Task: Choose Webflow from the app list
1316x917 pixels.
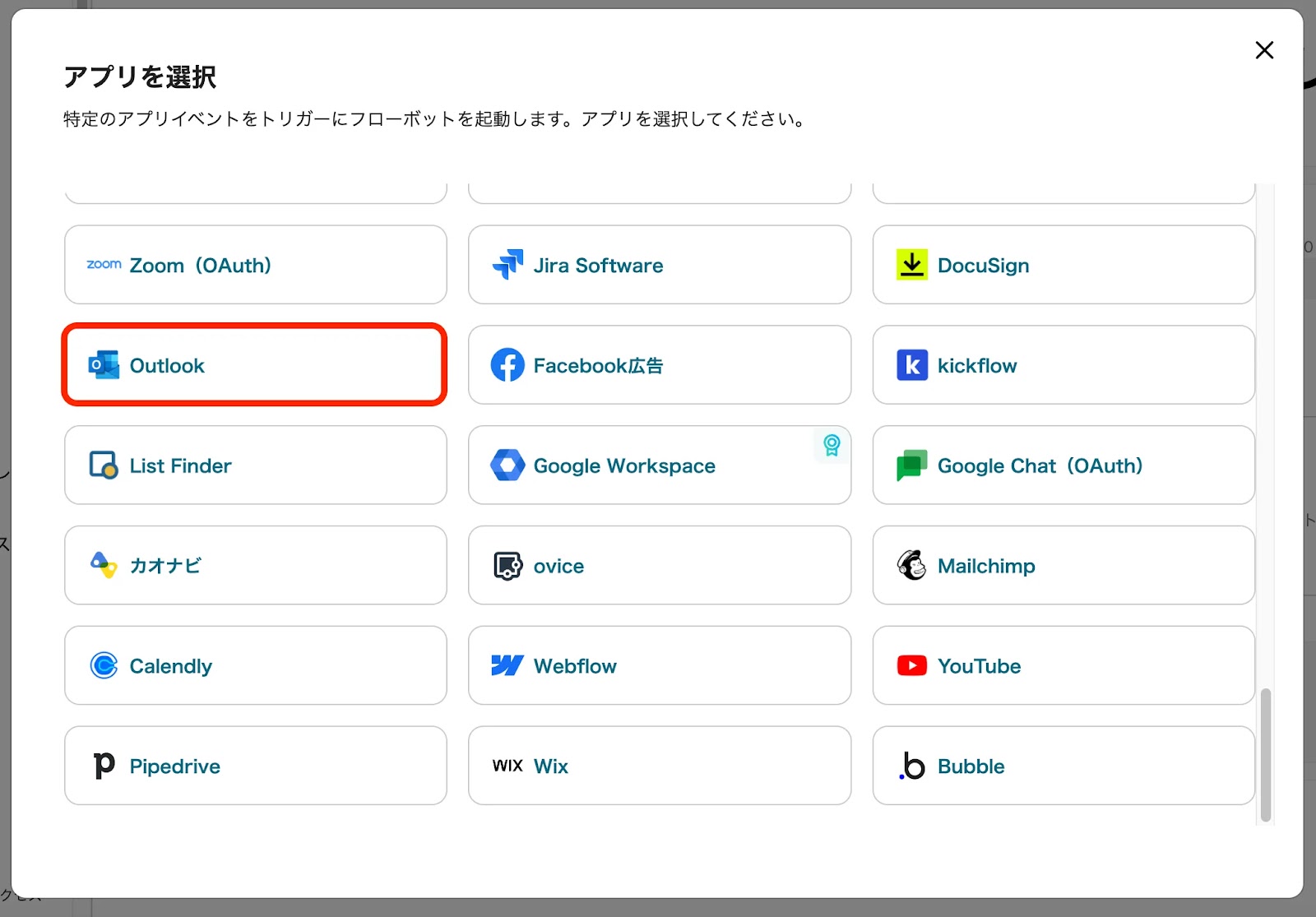Action: coord(659,666)
